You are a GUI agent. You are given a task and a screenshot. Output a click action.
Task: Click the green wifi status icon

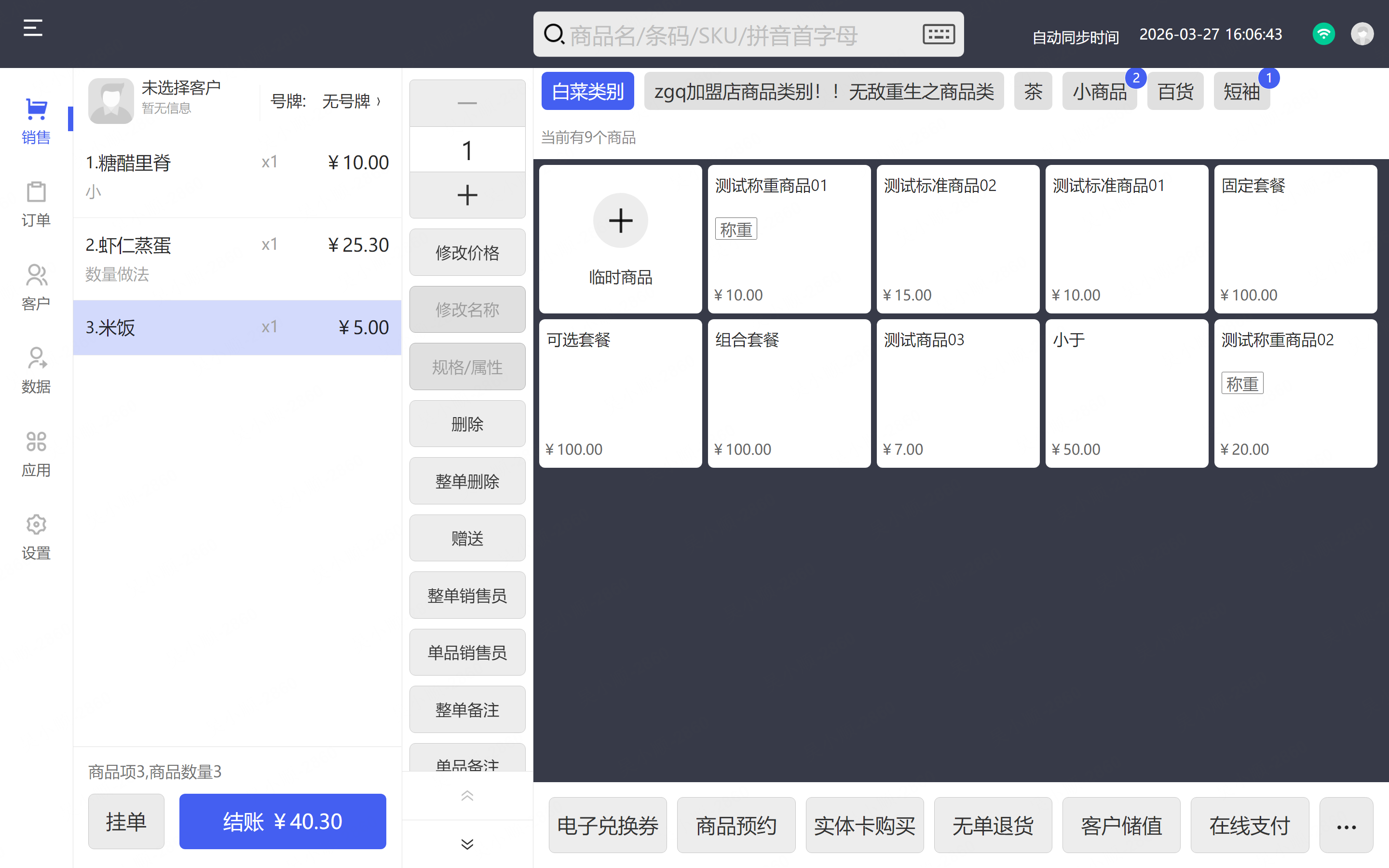pyautogui.click(x=1323, y=34)
